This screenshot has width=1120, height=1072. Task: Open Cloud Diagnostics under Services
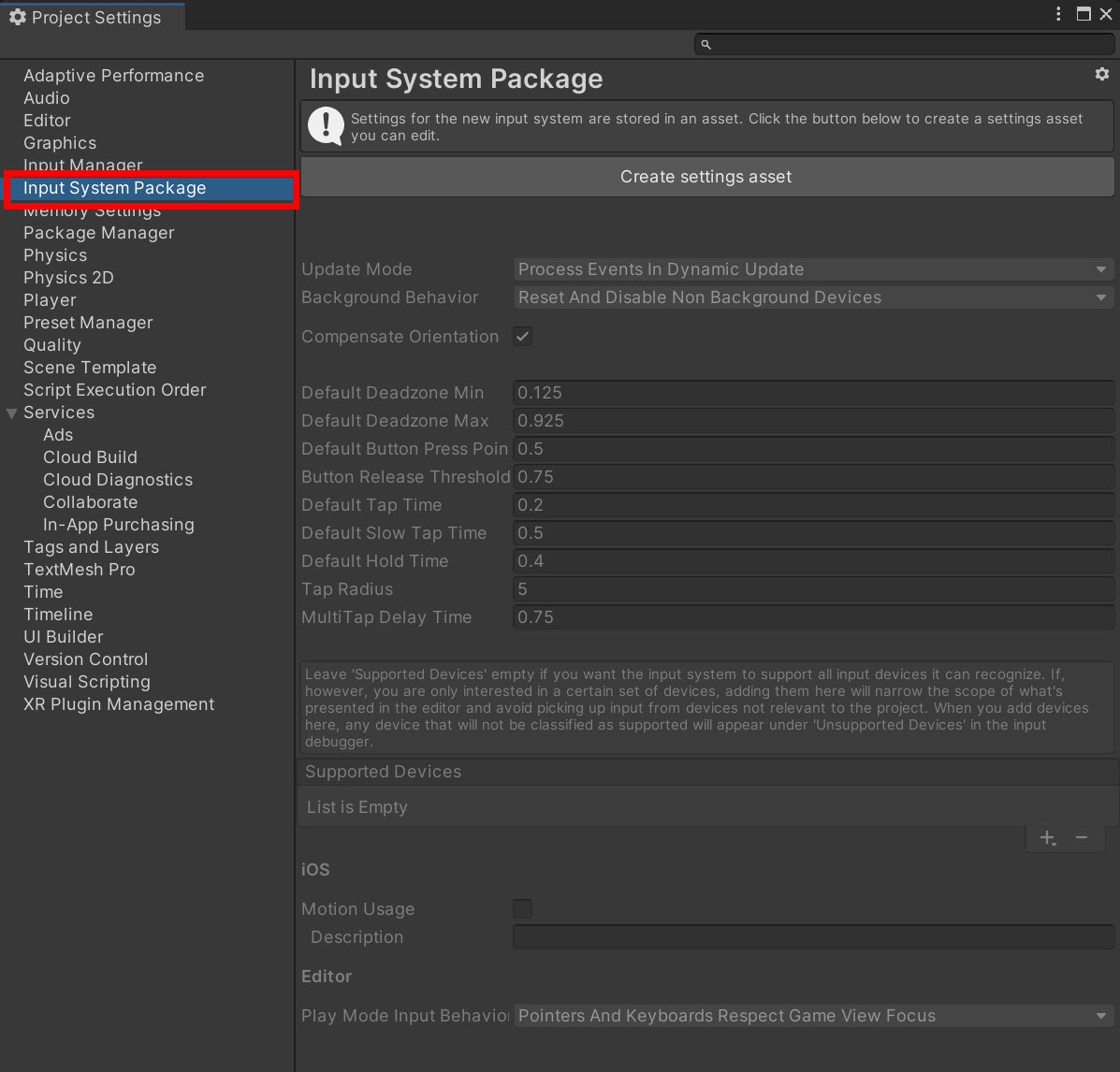[x=118, y=480]
